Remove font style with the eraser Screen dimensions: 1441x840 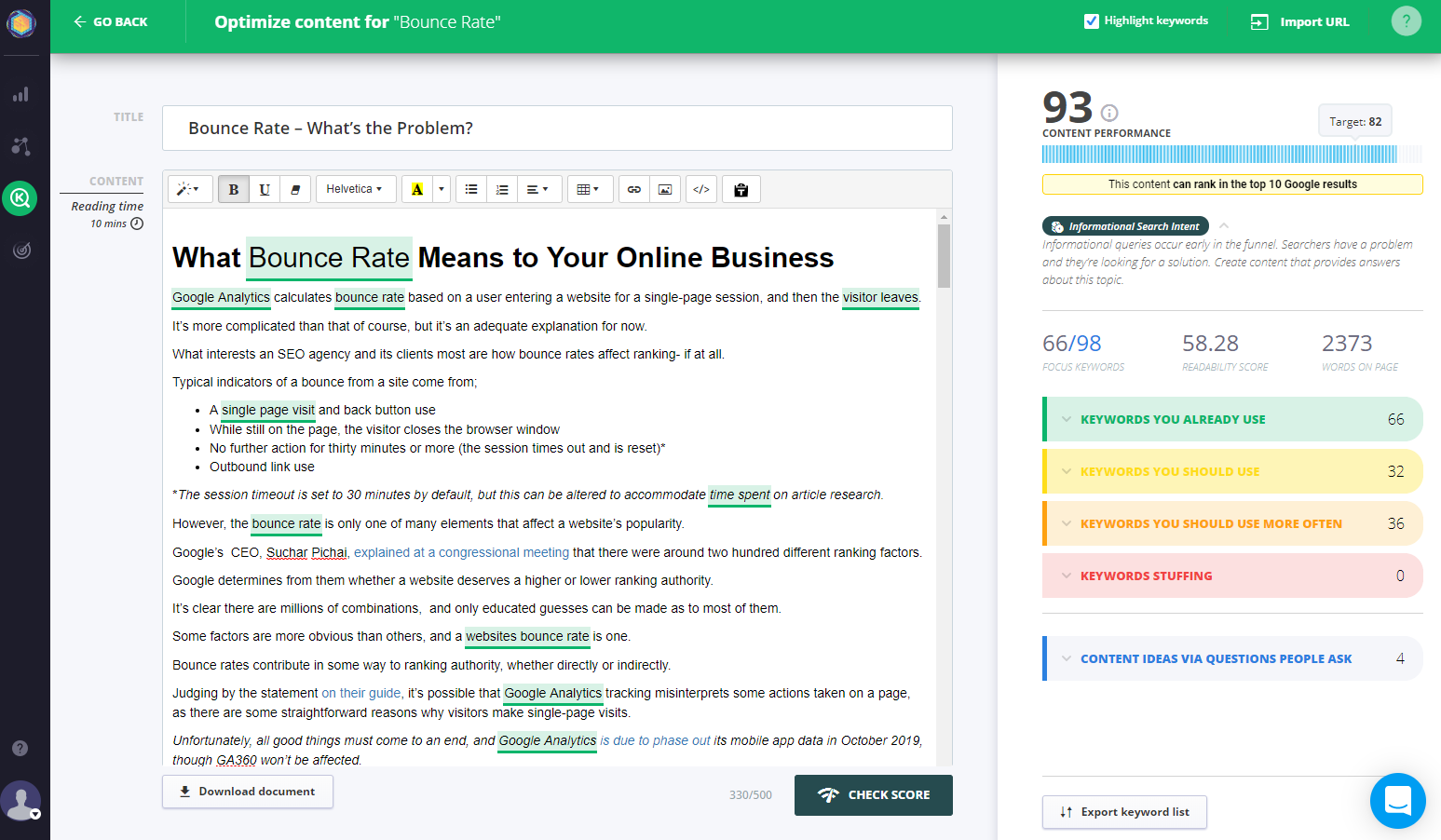tap(295, 189)
